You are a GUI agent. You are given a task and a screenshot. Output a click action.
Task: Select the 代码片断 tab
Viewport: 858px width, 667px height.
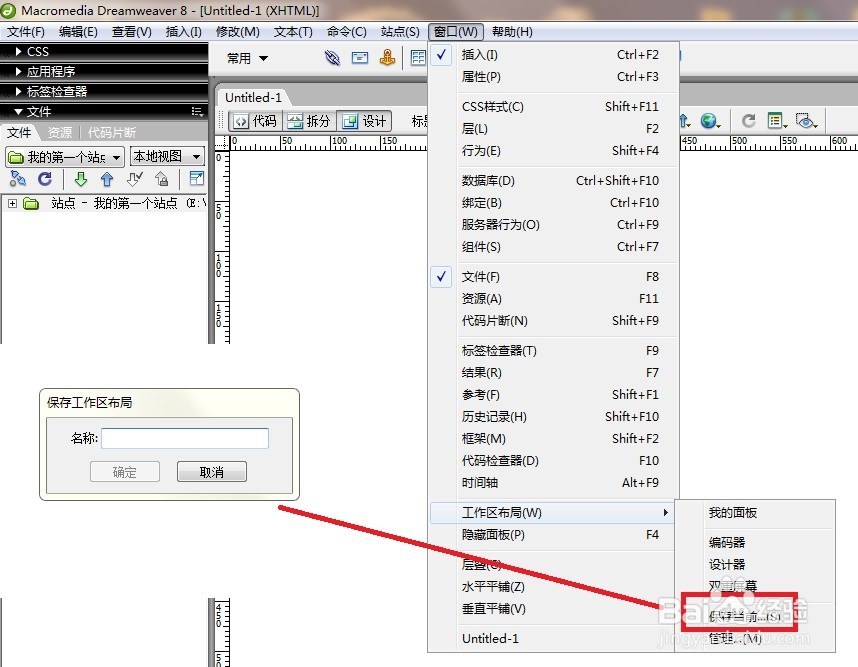pos(112,132)
